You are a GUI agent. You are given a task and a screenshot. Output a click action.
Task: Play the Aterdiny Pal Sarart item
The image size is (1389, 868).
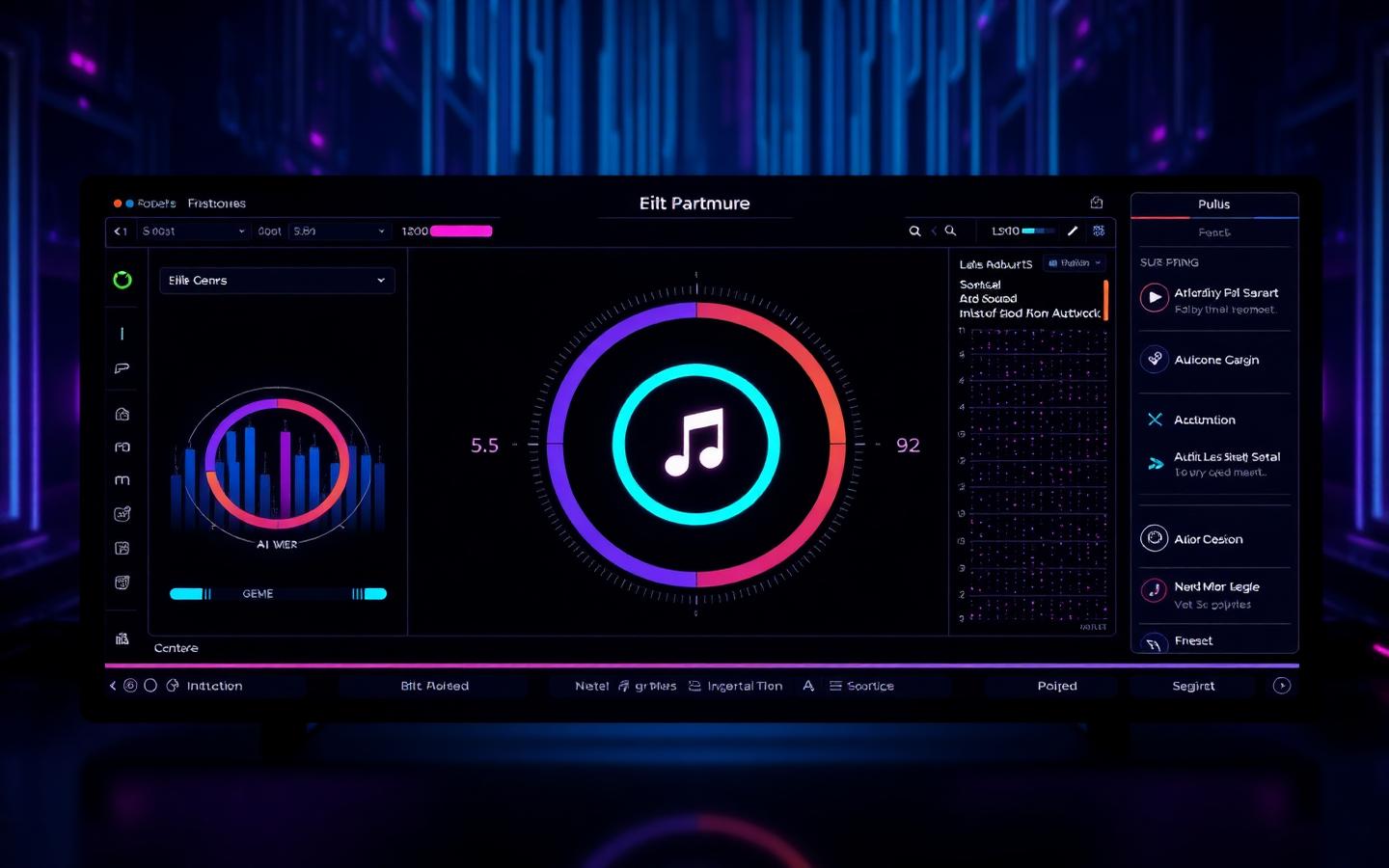1155,298
